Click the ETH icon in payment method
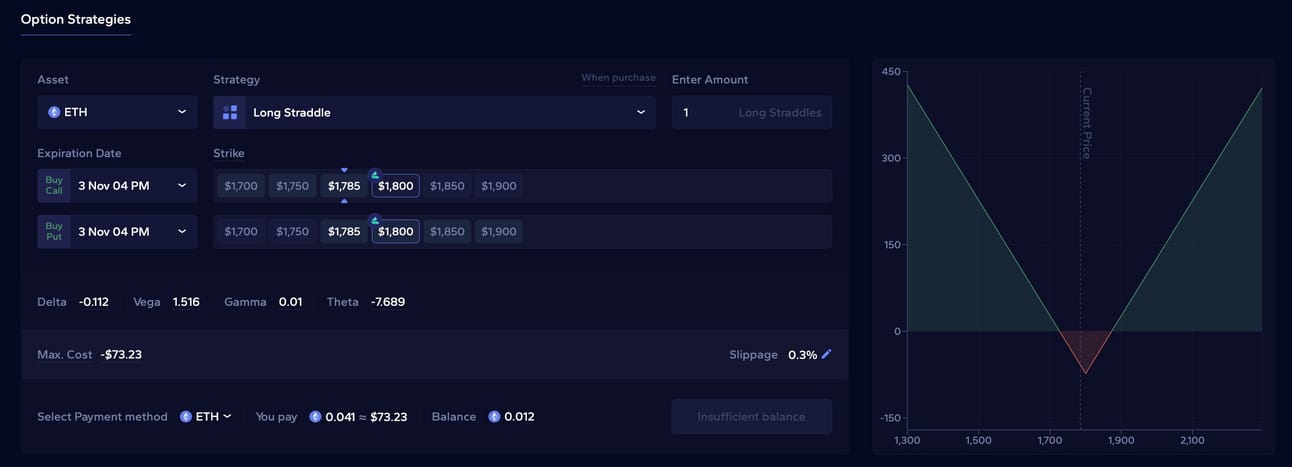1292x467 pixels. click(186, 417)
